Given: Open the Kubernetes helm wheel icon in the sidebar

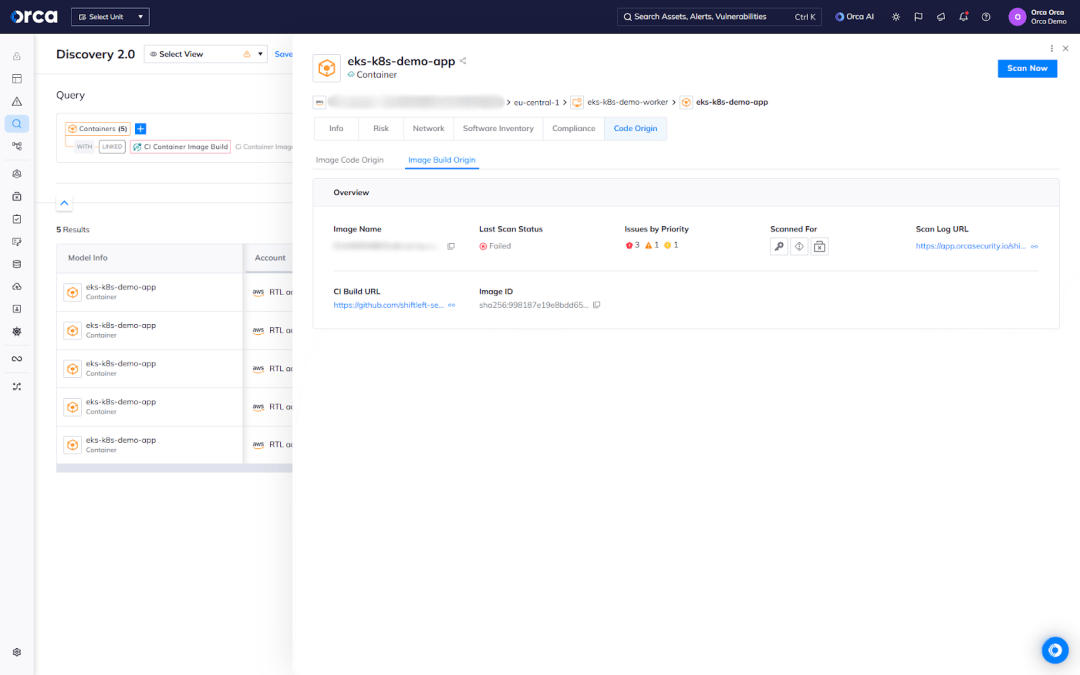Looking at the screenshot, I should [17, 331].
